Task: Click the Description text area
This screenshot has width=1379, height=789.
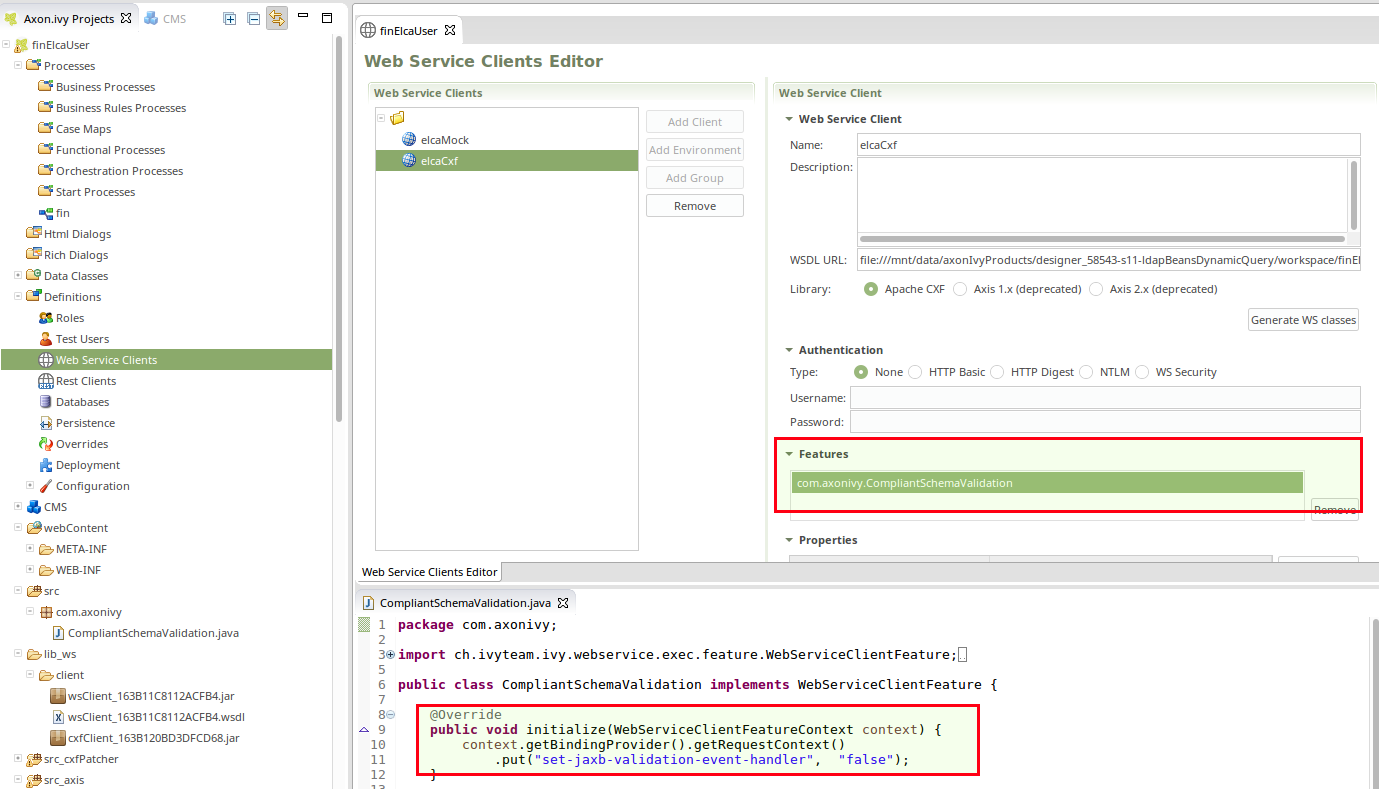Action: point(1102,196)
